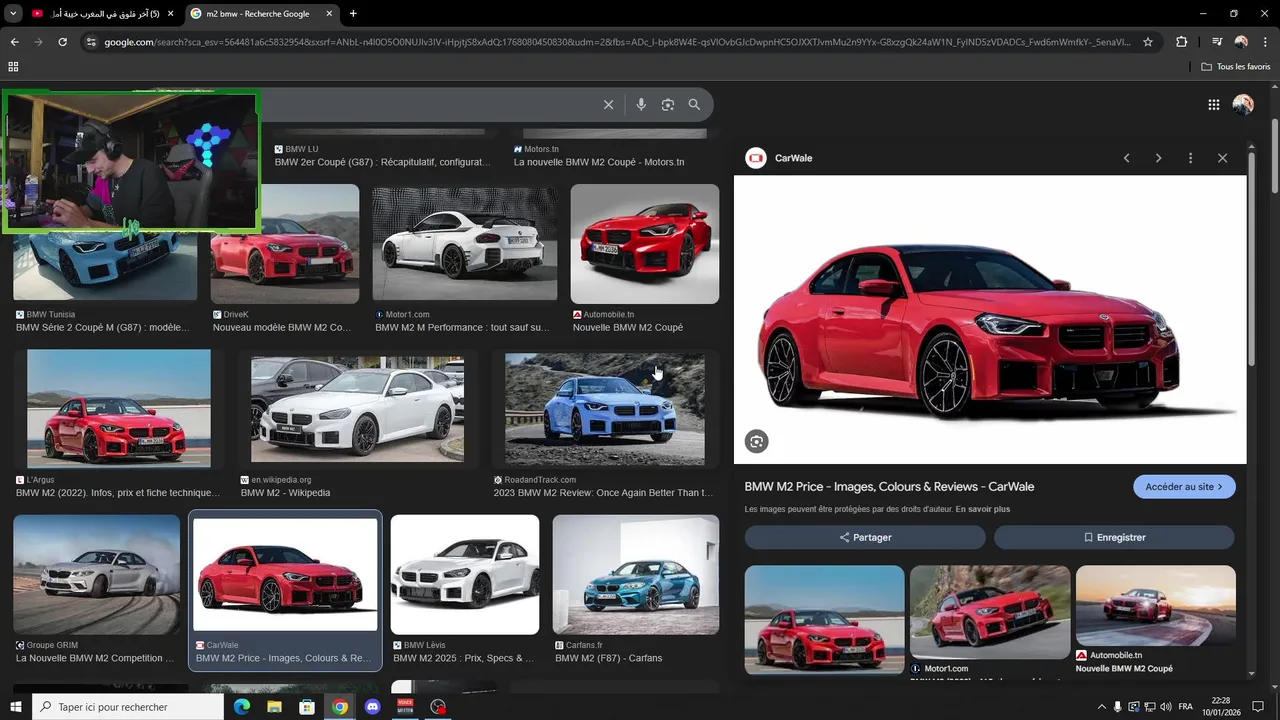1280x720 pixels.
Task: Select the m2 bmw - Recherche Google tab
Action: coord(260,14)
